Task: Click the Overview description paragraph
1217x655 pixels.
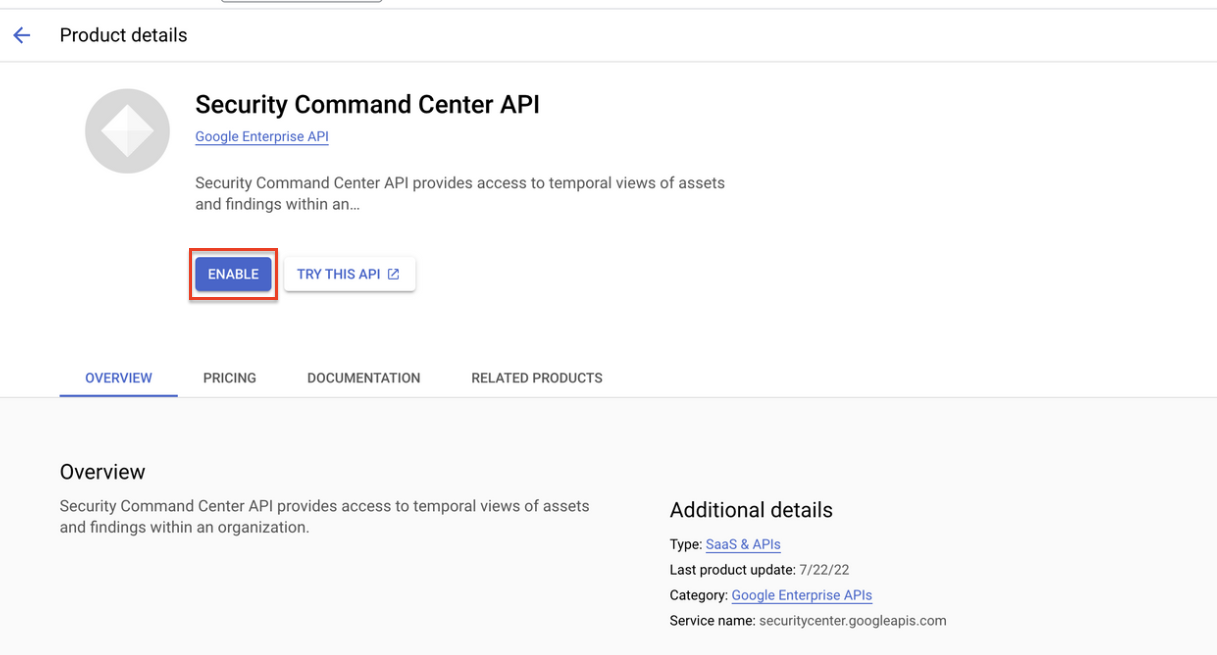Action: pyautogui.click(x=325, y=517)
